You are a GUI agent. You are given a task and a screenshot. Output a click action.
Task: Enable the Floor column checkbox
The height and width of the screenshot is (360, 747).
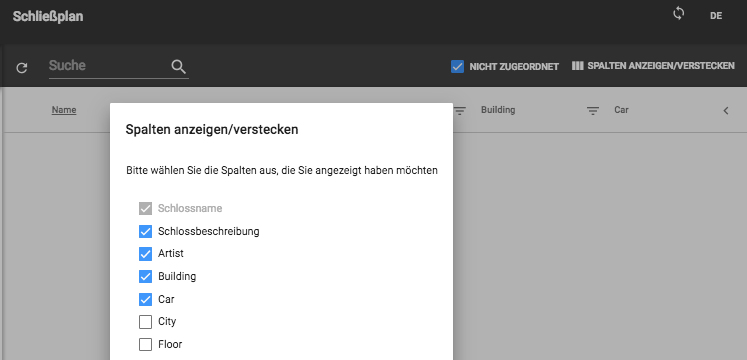145,344
